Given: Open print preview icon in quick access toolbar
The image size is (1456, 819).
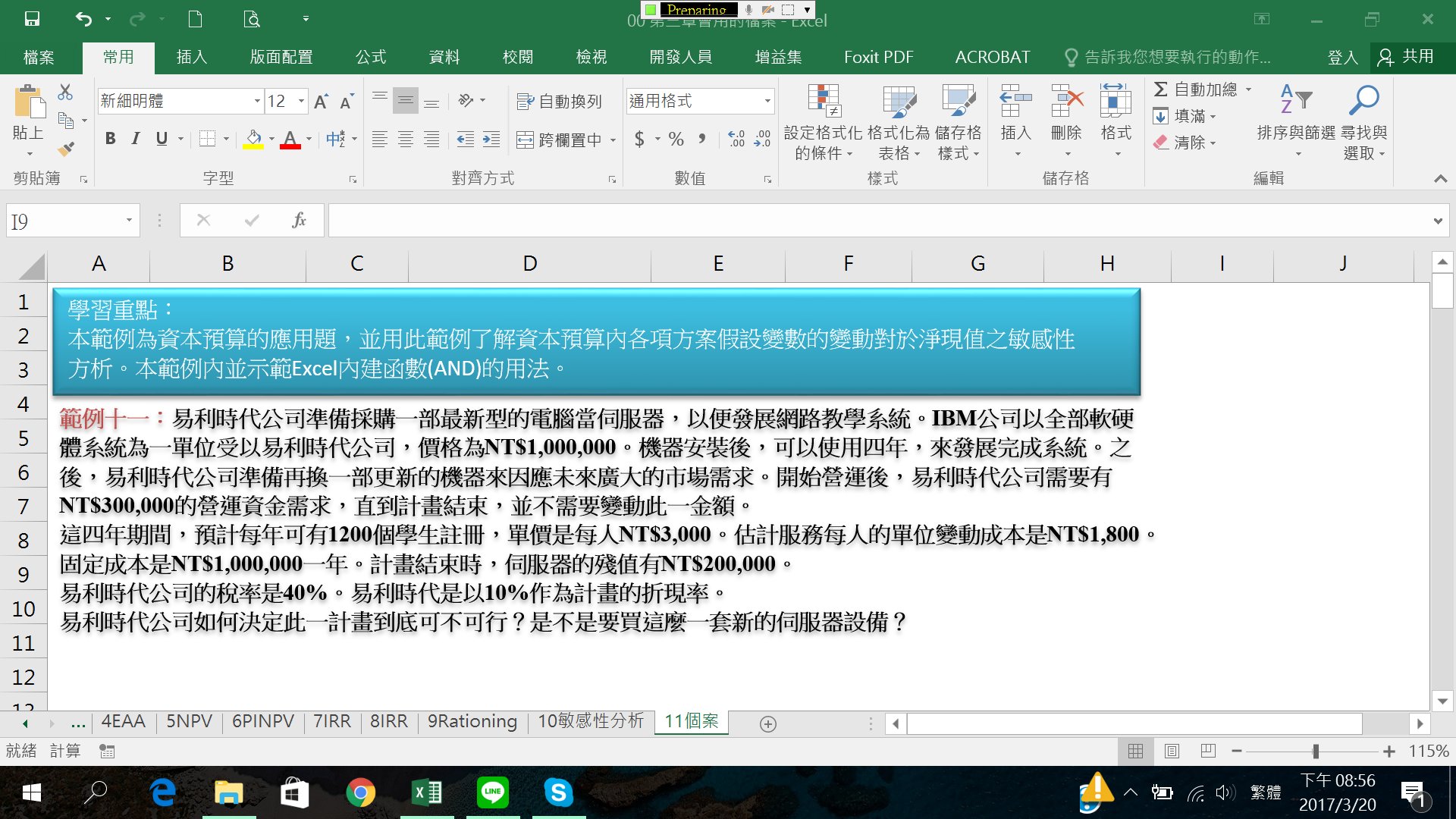Looking at the screenshot, I should pyautogui.click(x=252, y=19).
